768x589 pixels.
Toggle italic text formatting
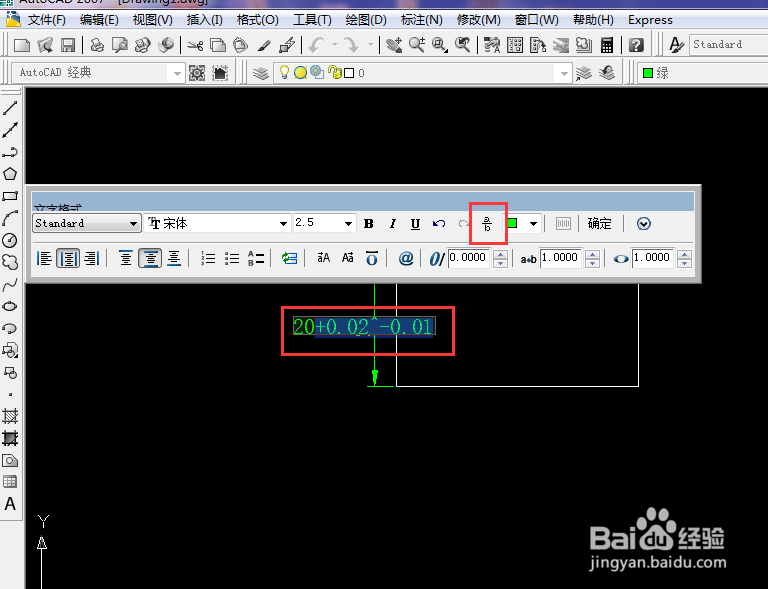coord(392,224)
